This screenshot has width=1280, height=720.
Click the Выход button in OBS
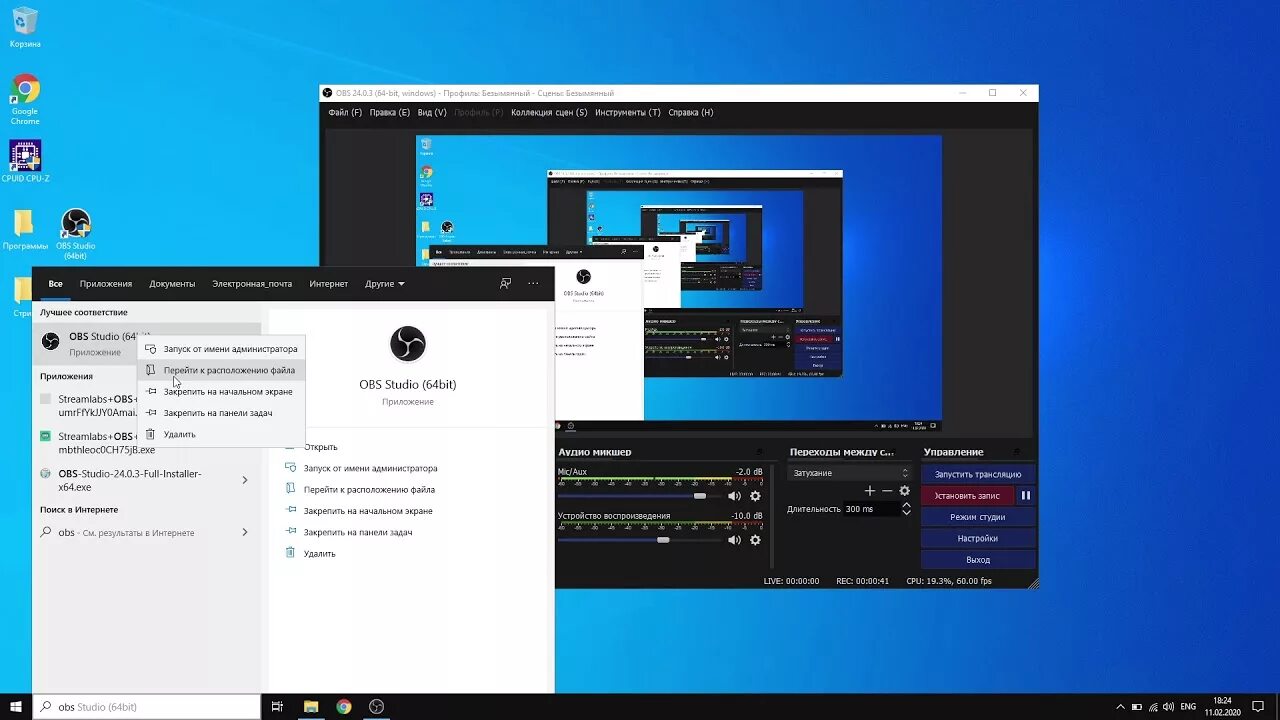coord(978,560)
